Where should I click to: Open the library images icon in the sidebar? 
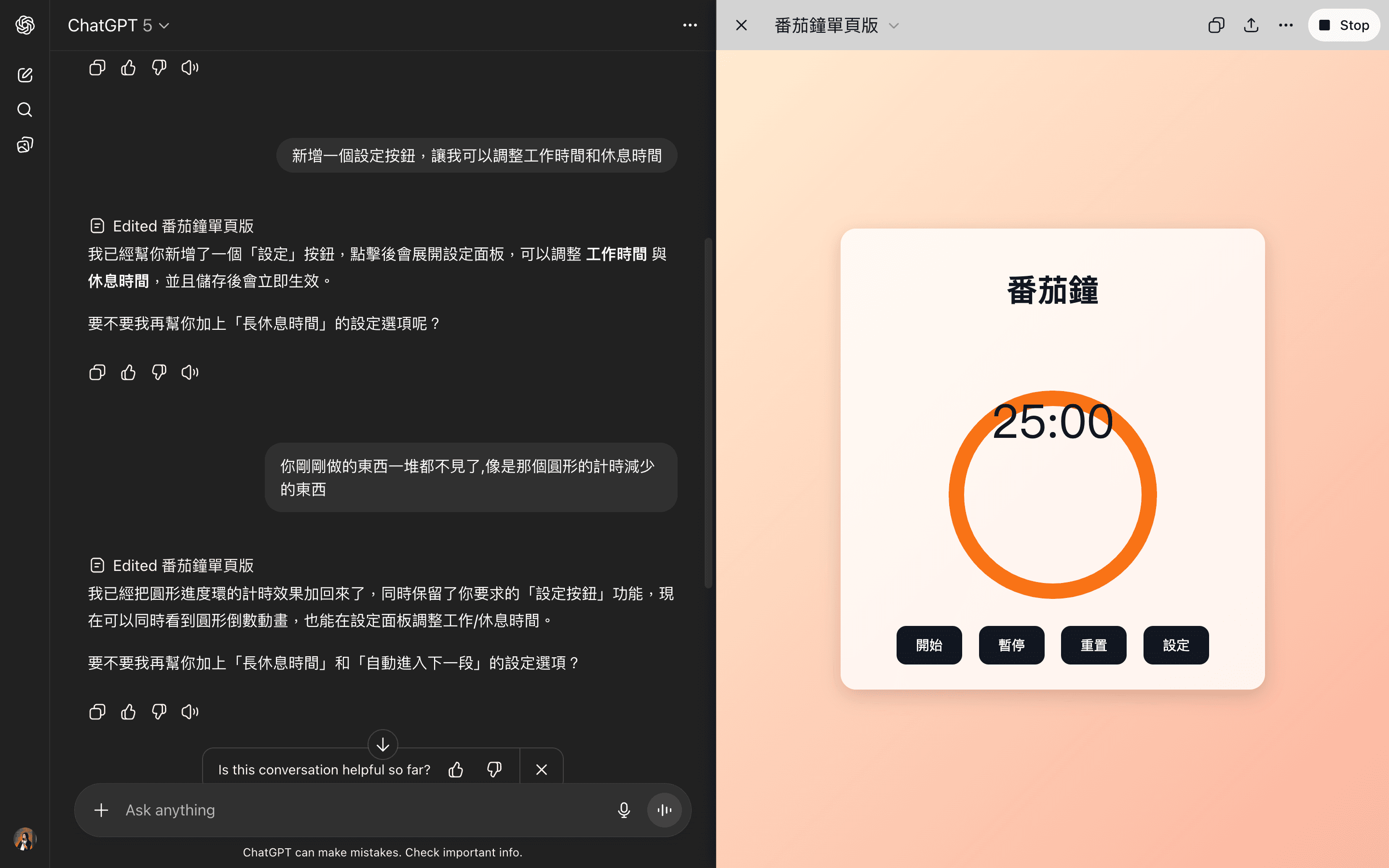25,145
